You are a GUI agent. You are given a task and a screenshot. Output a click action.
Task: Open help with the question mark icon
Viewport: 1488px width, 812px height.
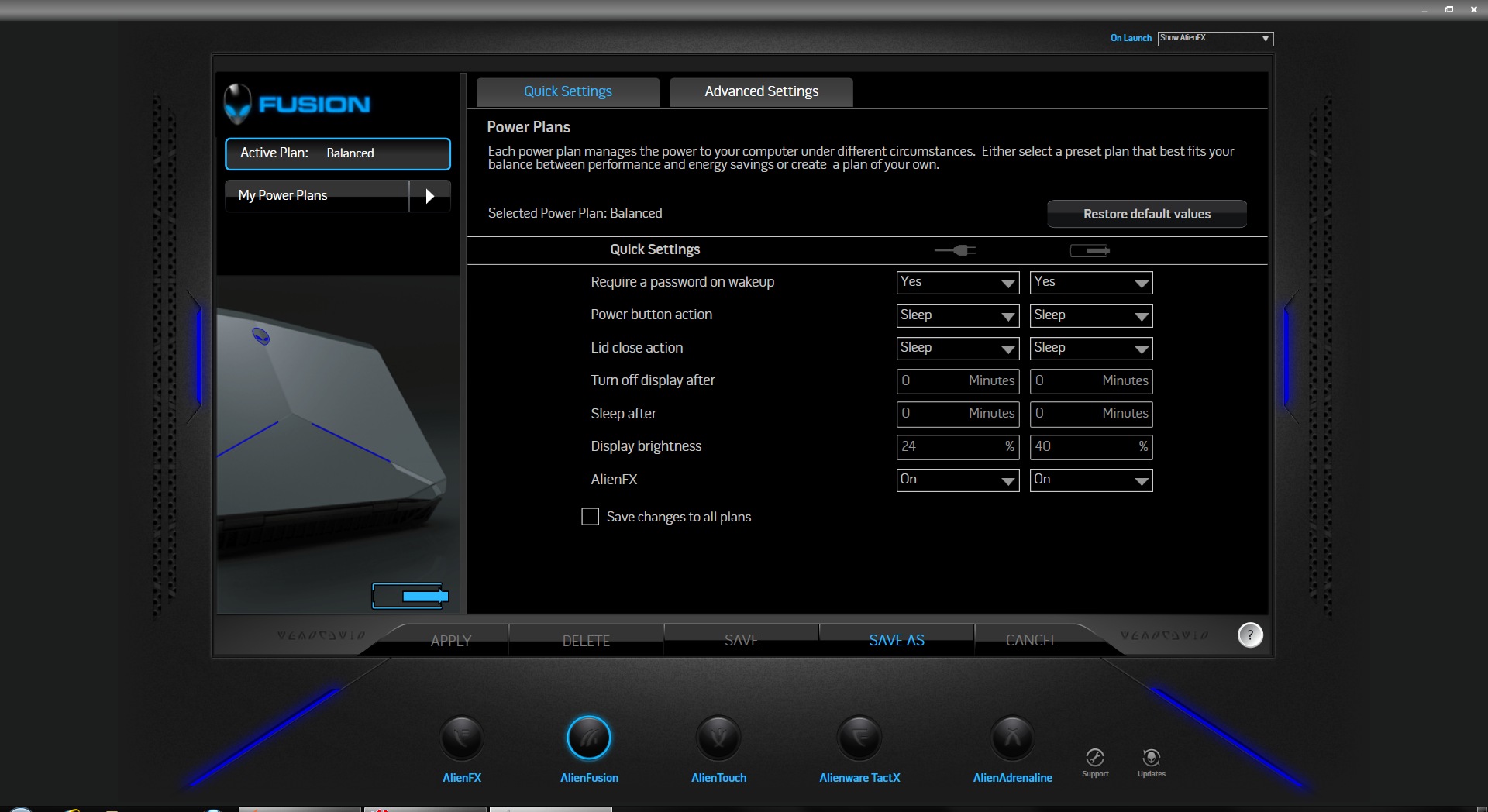(1250, 635)
